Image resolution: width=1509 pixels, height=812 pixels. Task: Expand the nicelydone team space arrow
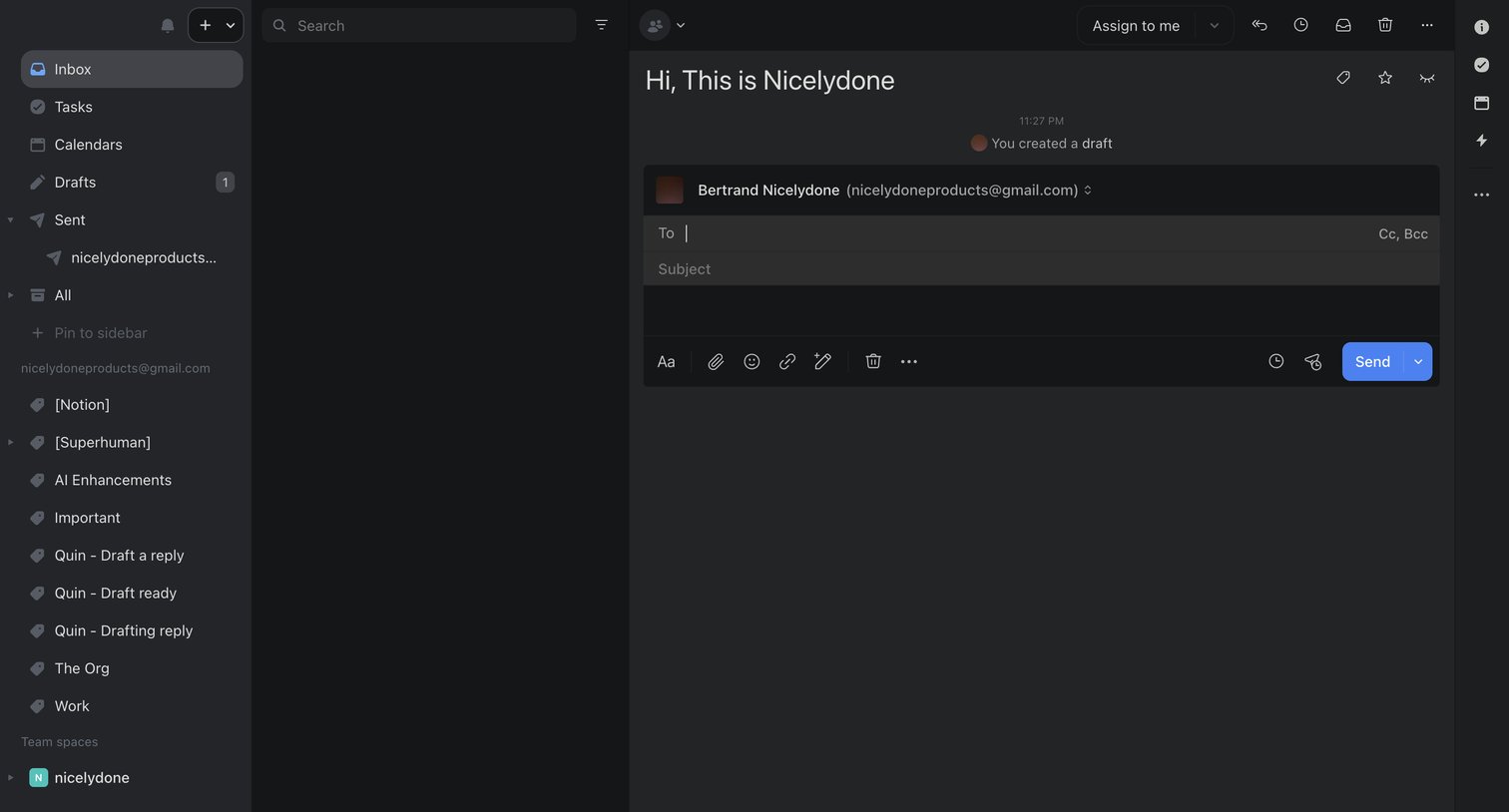click(x=11, y=778)
